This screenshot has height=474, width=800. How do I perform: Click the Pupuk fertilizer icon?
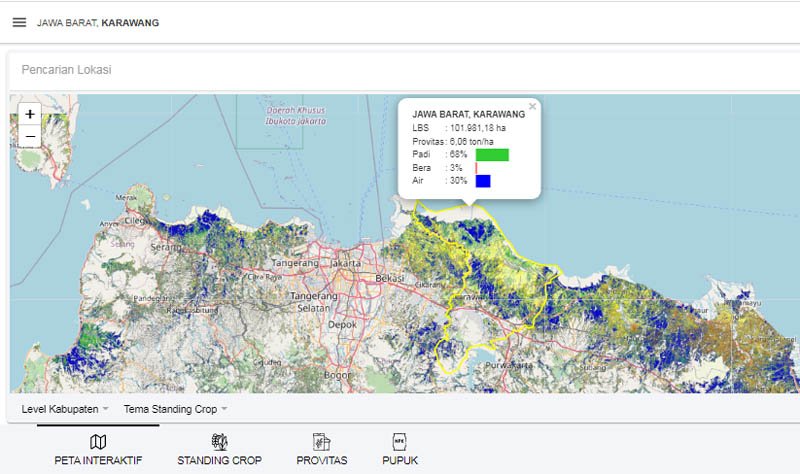399,442
